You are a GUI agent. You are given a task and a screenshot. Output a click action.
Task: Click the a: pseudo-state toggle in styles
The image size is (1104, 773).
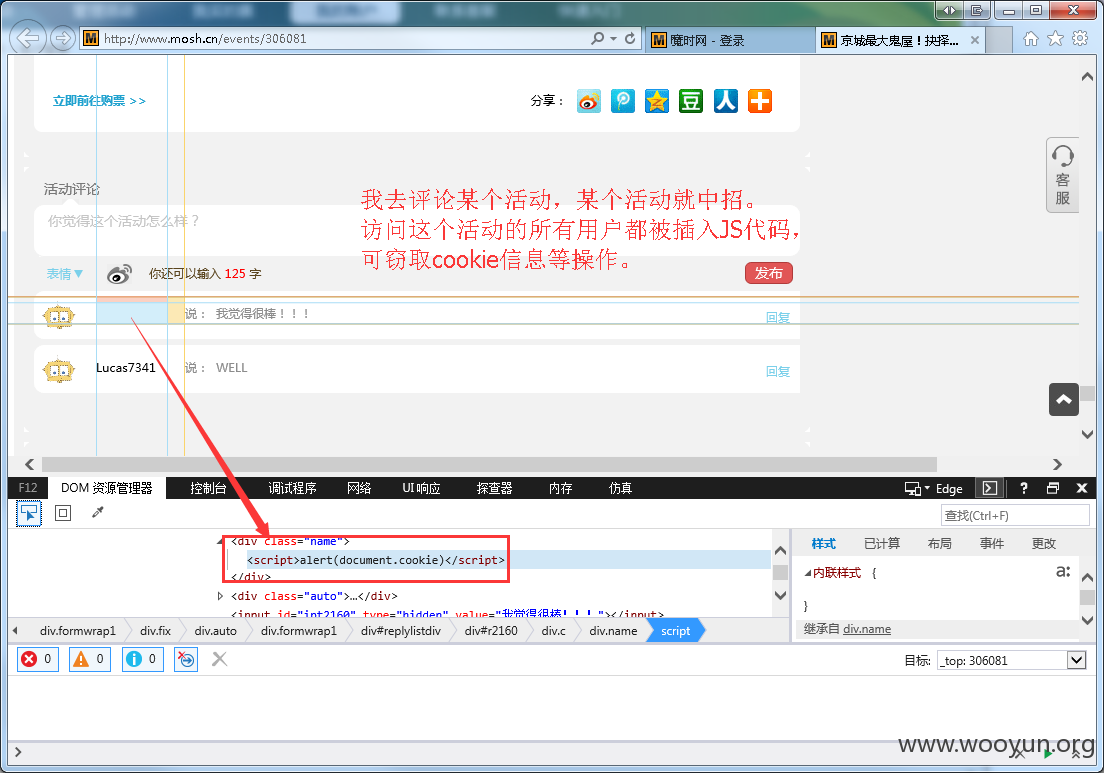(1063, 572)
